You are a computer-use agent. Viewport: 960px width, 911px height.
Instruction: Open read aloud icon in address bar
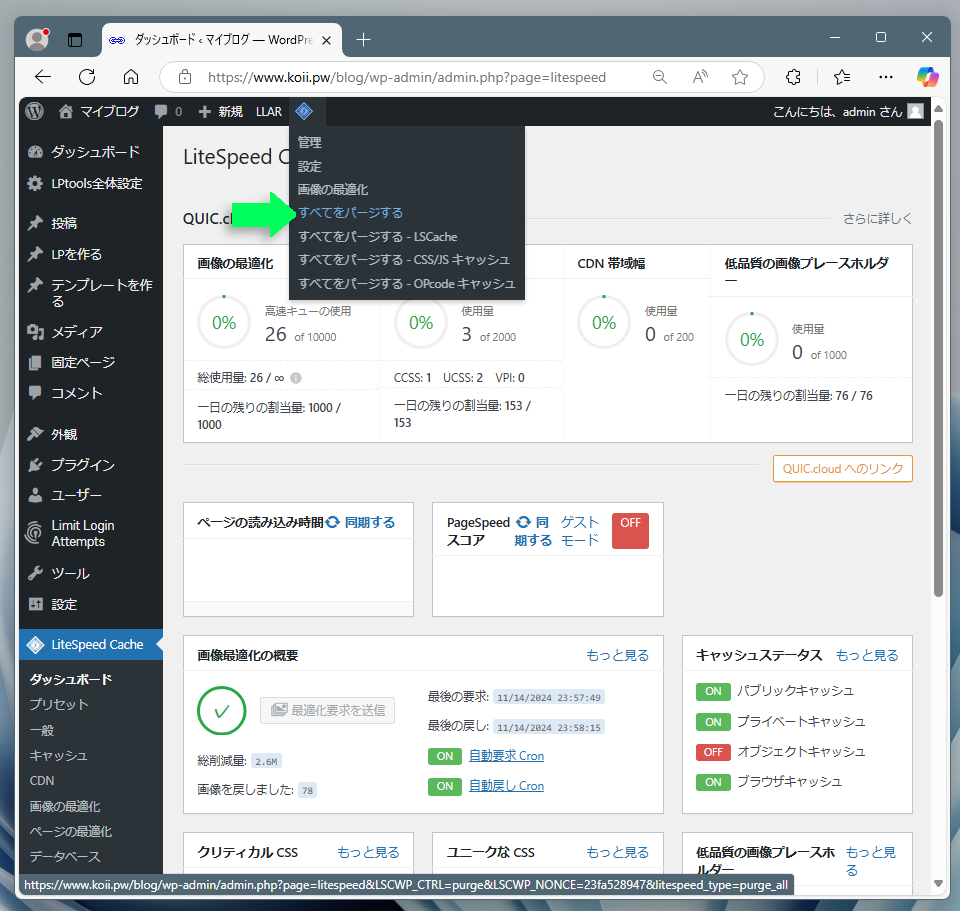pyautogui.click(x=700, y=77)
